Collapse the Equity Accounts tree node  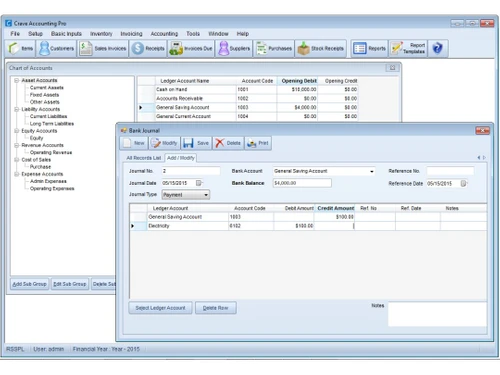point(16,131)
